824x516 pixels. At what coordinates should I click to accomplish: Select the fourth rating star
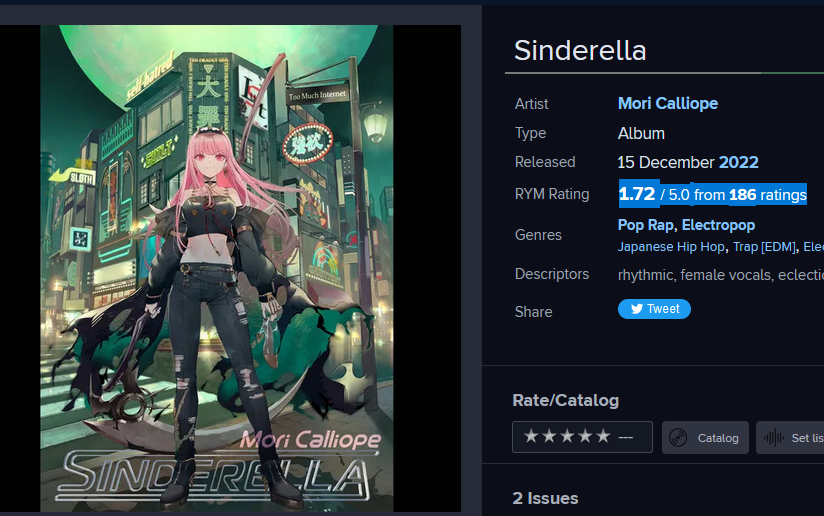click(x=585, y=436)
